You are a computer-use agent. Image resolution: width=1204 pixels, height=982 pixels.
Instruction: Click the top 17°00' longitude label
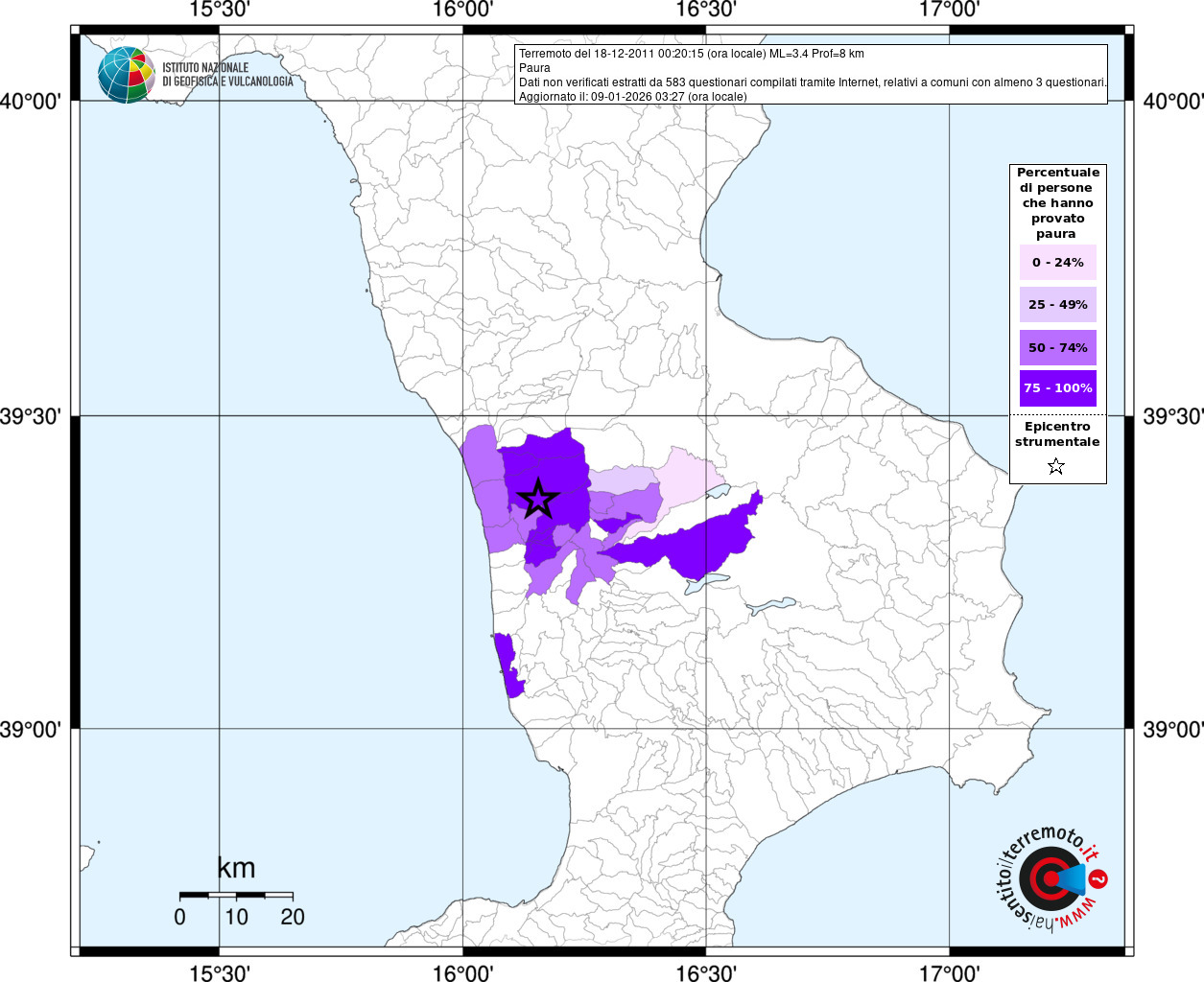pos(949,10)
